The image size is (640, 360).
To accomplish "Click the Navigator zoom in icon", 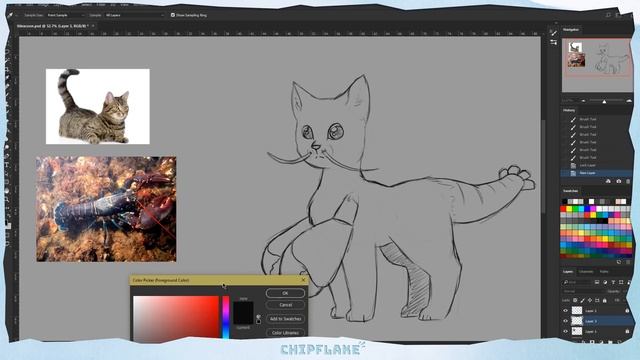I will point(629,101).
